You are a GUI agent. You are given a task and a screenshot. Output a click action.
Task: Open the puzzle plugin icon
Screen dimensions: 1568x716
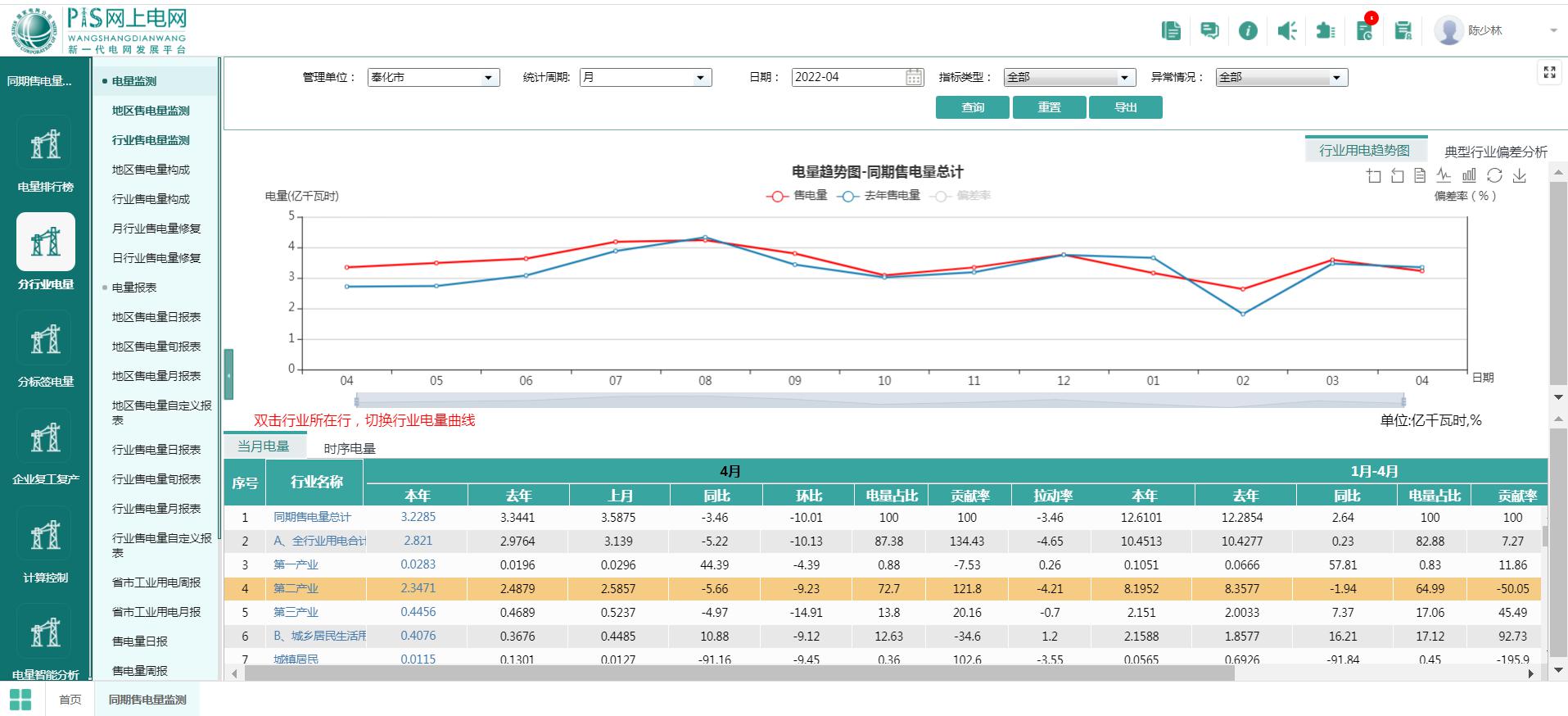(1326, 31)
